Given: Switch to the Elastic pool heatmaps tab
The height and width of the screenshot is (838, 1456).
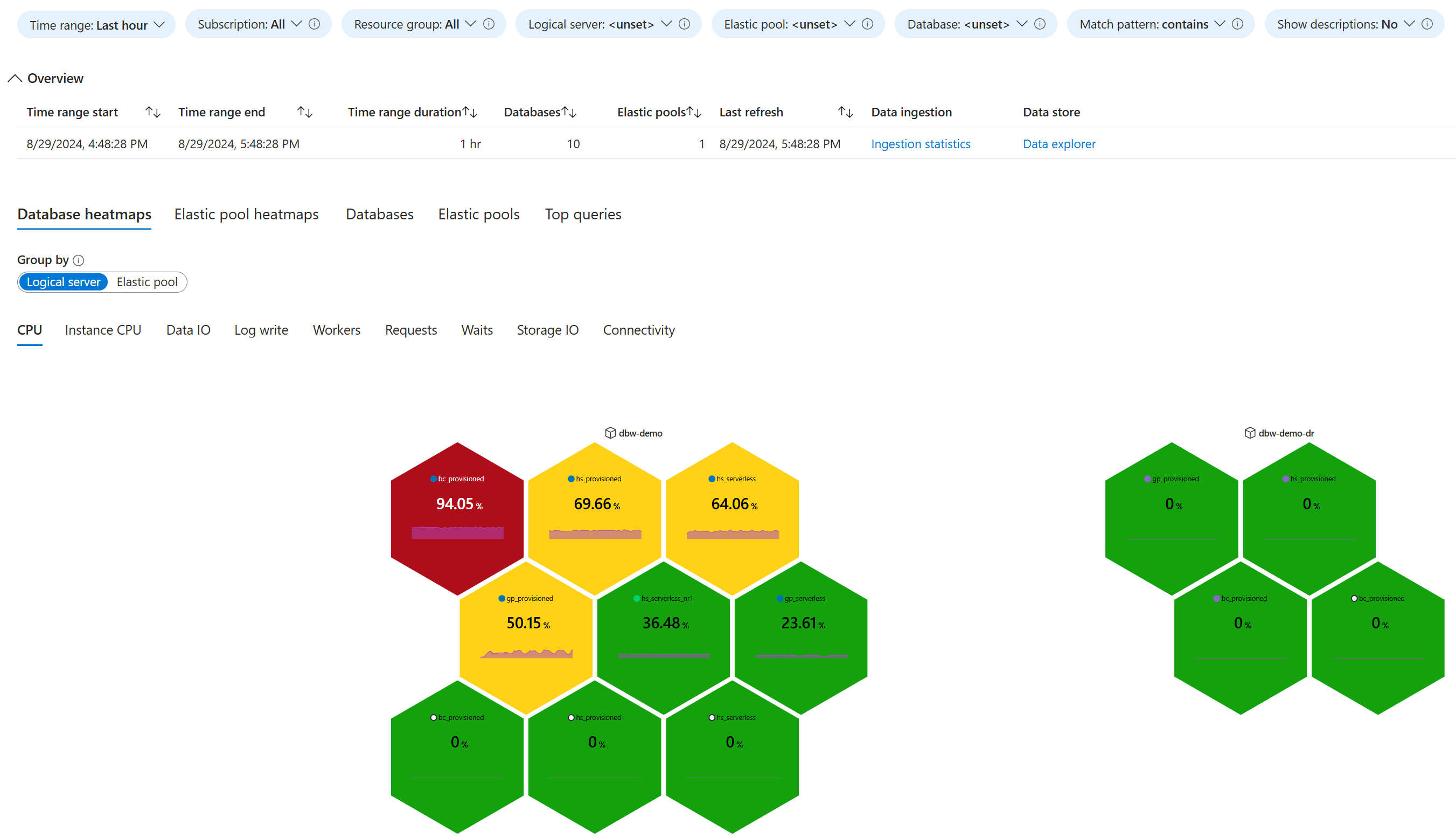Looking at the screenshot, I should click(x=247, y=214).
